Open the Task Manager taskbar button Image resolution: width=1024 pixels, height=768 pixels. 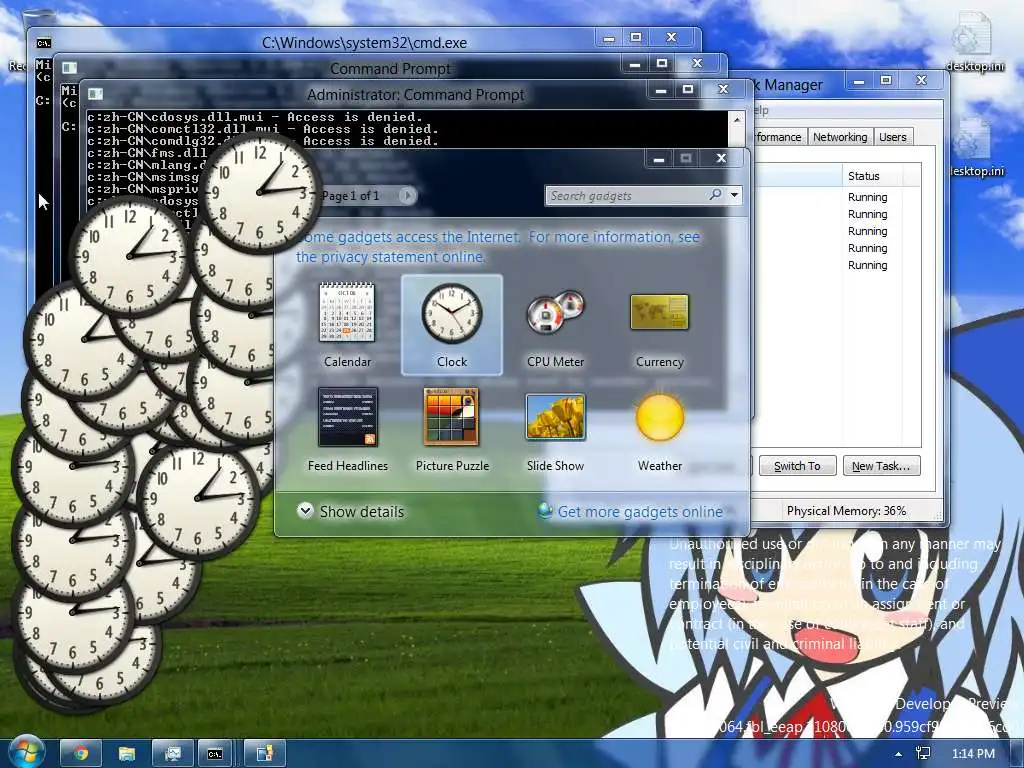pyautogui.click(x=172, y=754)
